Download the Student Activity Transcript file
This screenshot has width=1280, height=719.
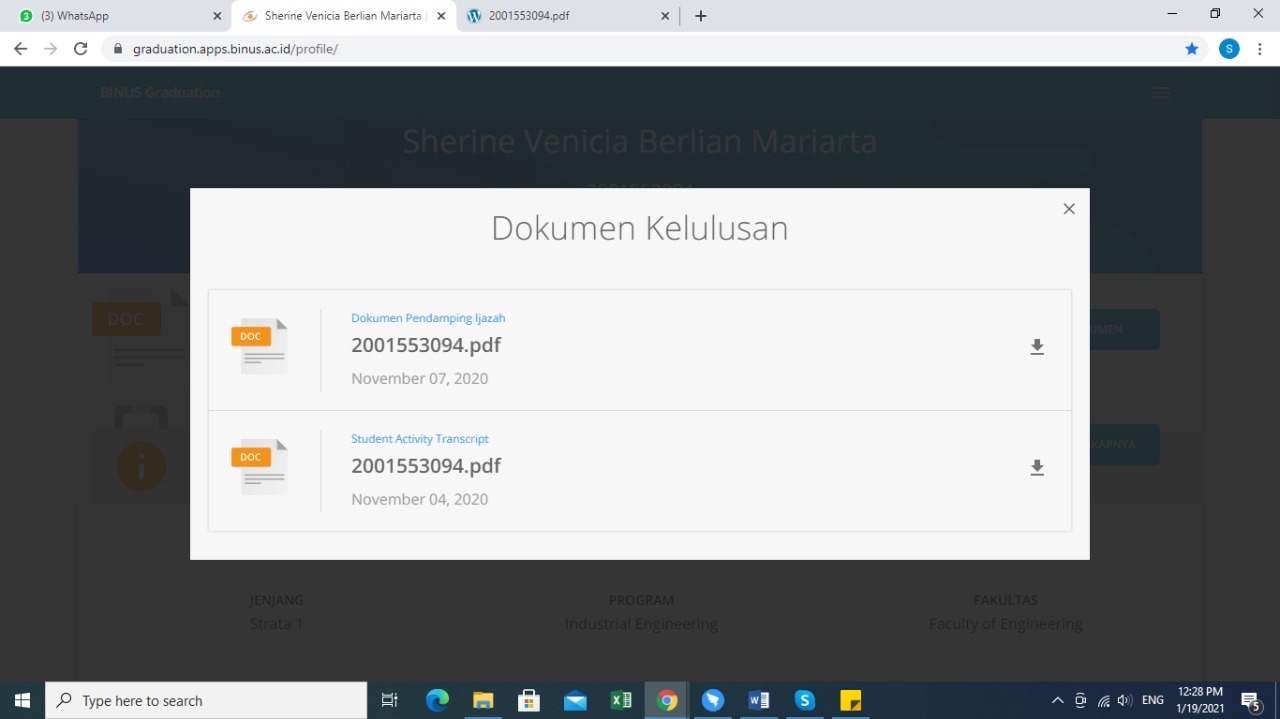tap(1037, 468)
